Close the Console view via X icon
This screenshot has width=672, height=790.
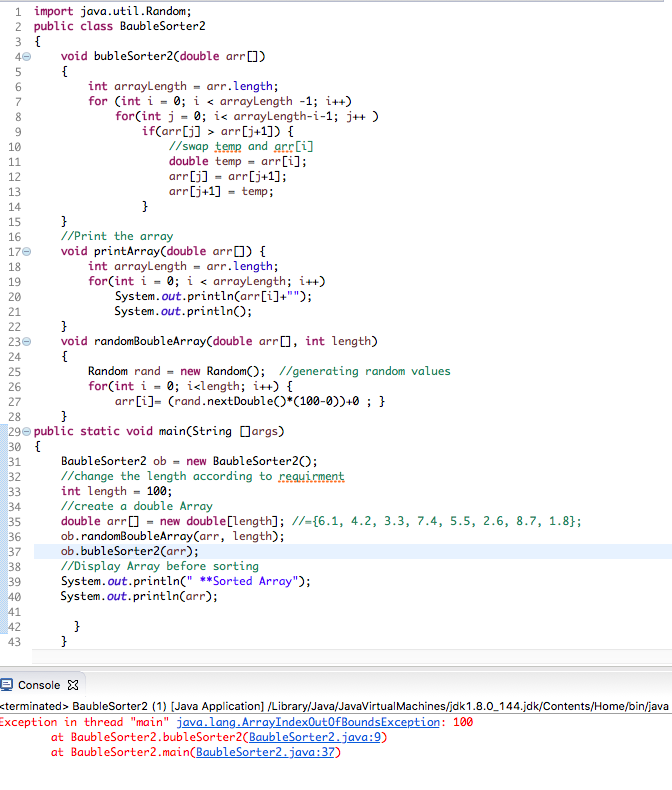73,685
